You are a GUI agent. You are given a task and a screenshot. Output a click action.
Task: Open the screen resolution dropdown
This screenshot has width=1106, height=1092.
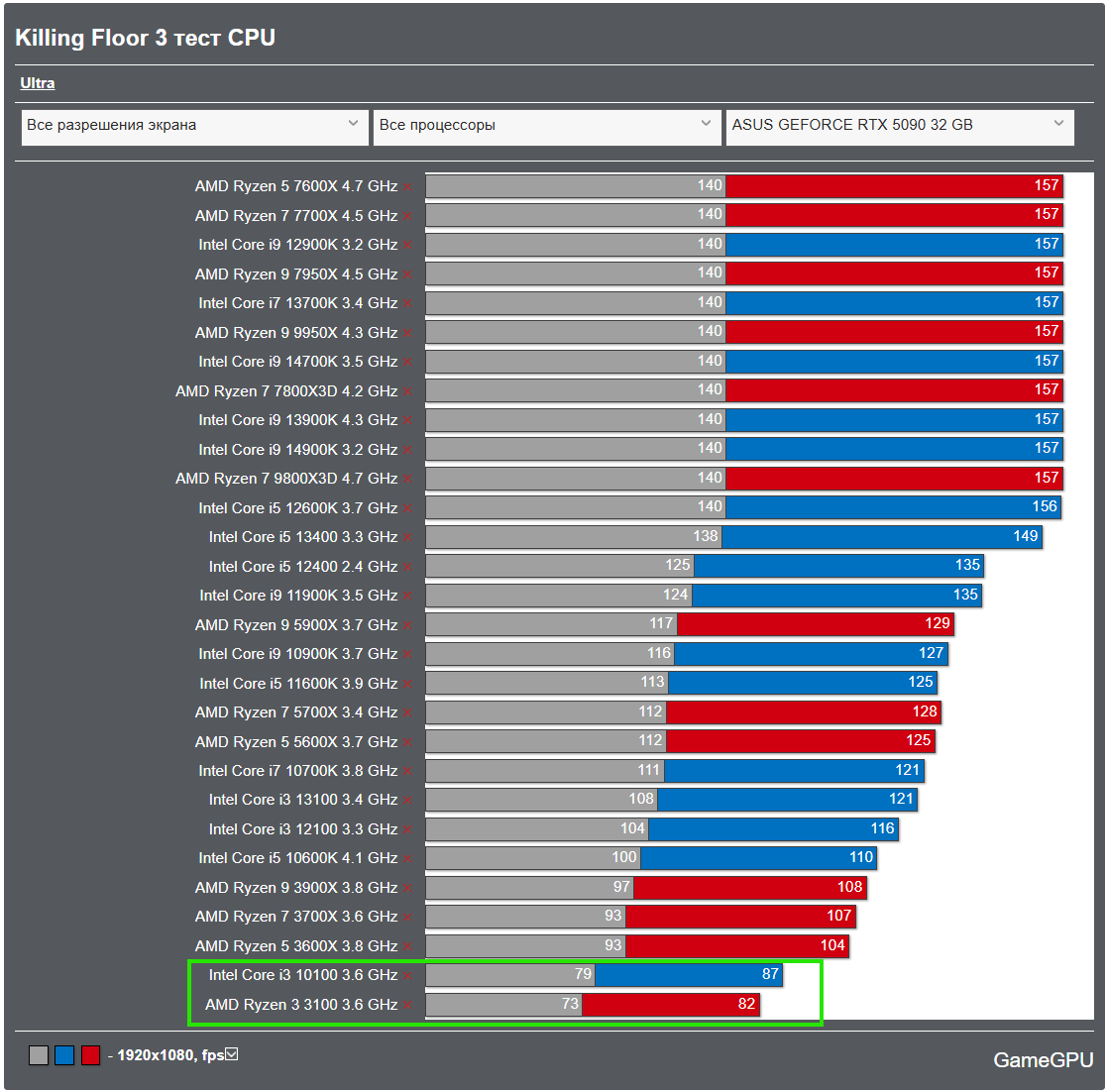(194, 127)
